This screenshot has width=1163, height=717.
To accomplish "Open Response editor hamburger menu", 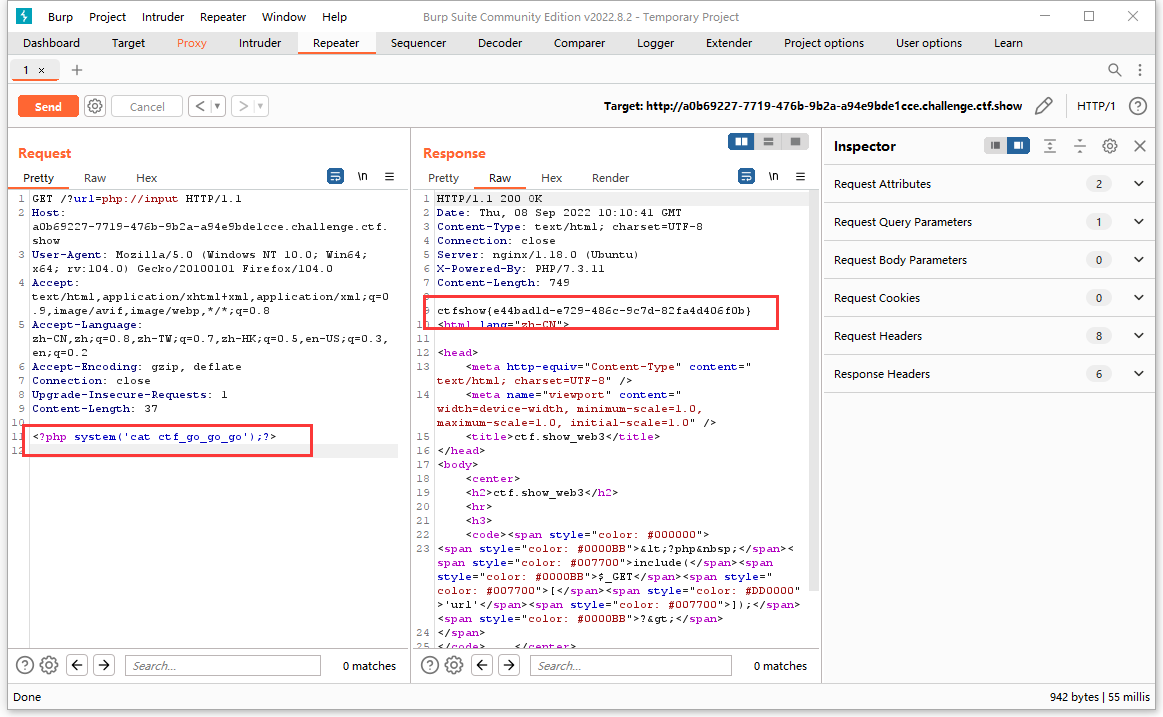I will pyautogui.click(x=800, y=176).
